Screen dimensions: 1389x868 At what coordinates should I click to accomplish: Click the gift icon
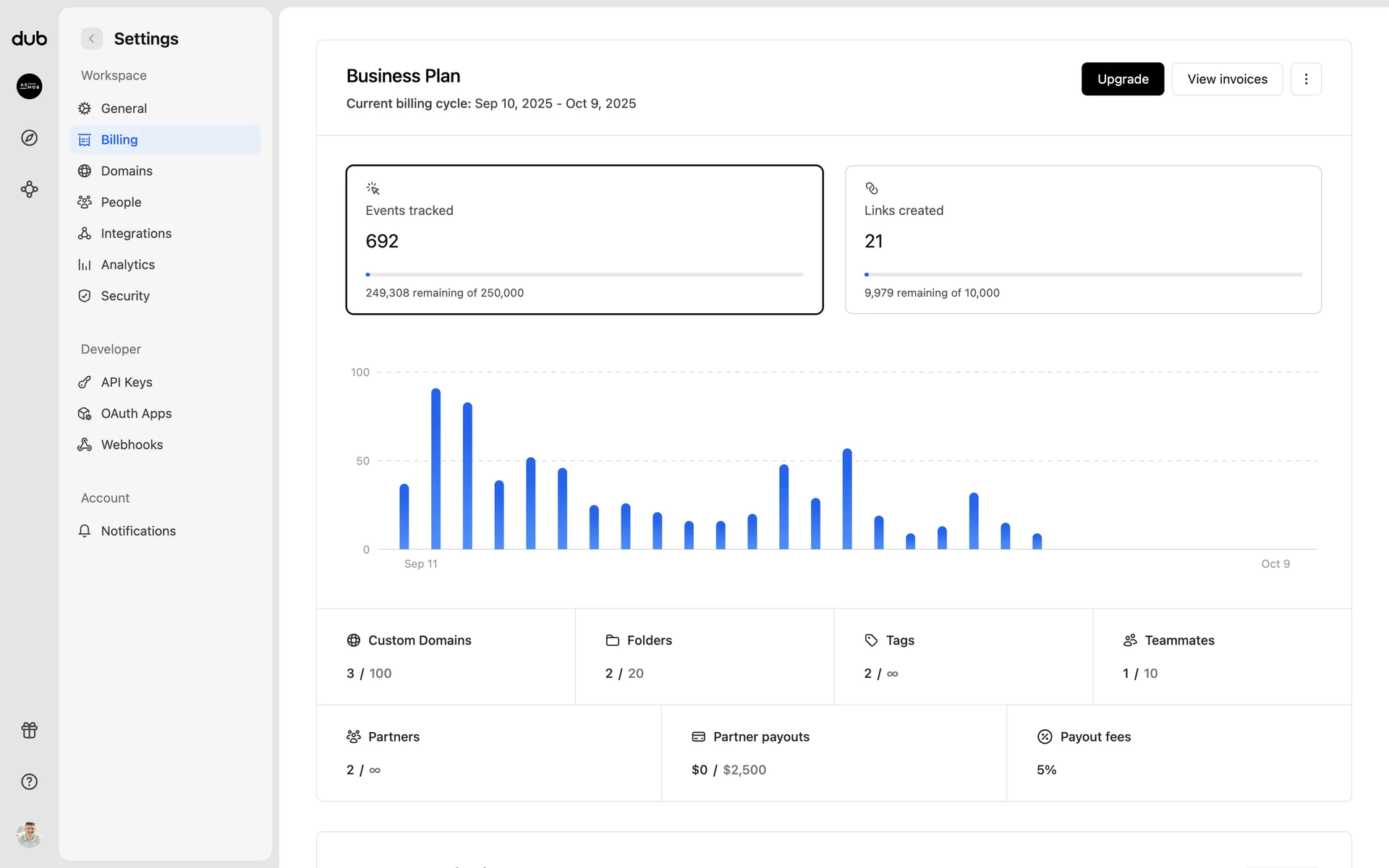[29, 730]
